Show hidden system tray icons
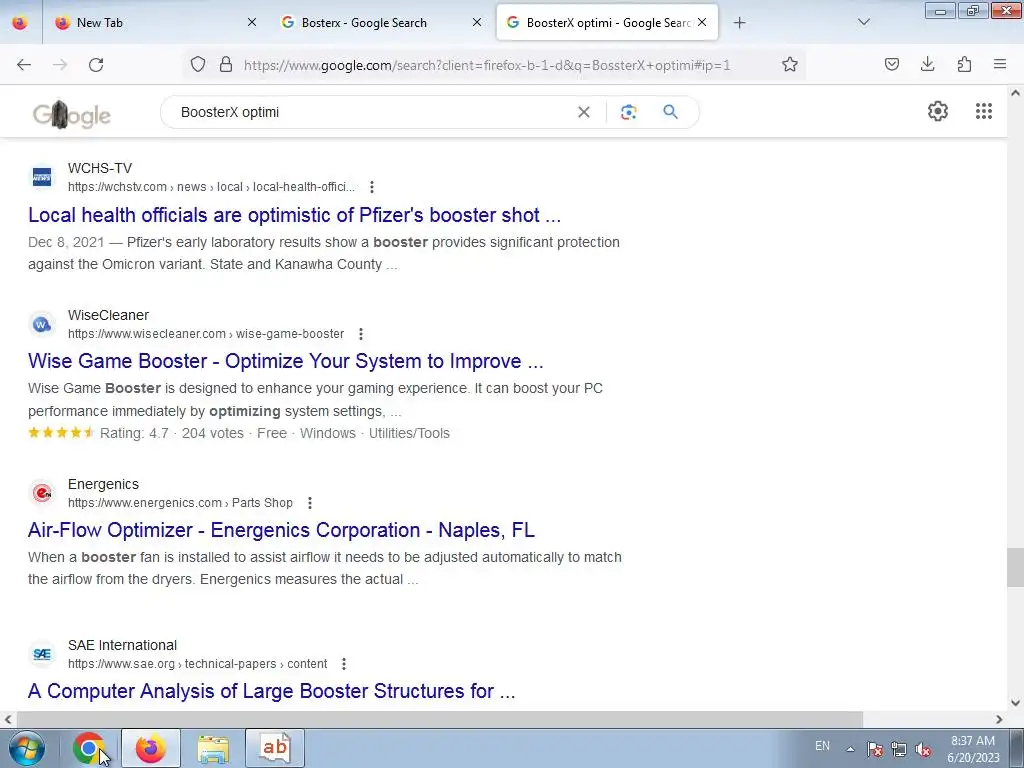 pyautogui.click(x=850, y=749)
